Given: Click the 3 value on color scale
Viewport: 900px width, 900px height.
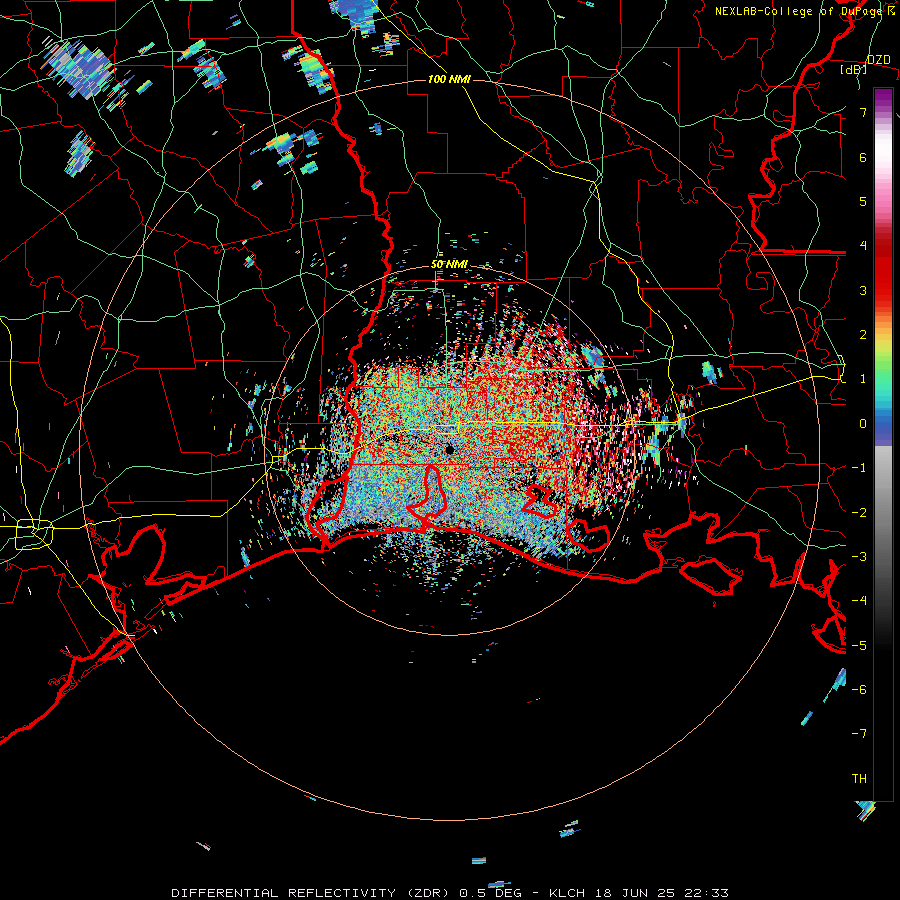Looking at the screenshot, I should 863,290.
